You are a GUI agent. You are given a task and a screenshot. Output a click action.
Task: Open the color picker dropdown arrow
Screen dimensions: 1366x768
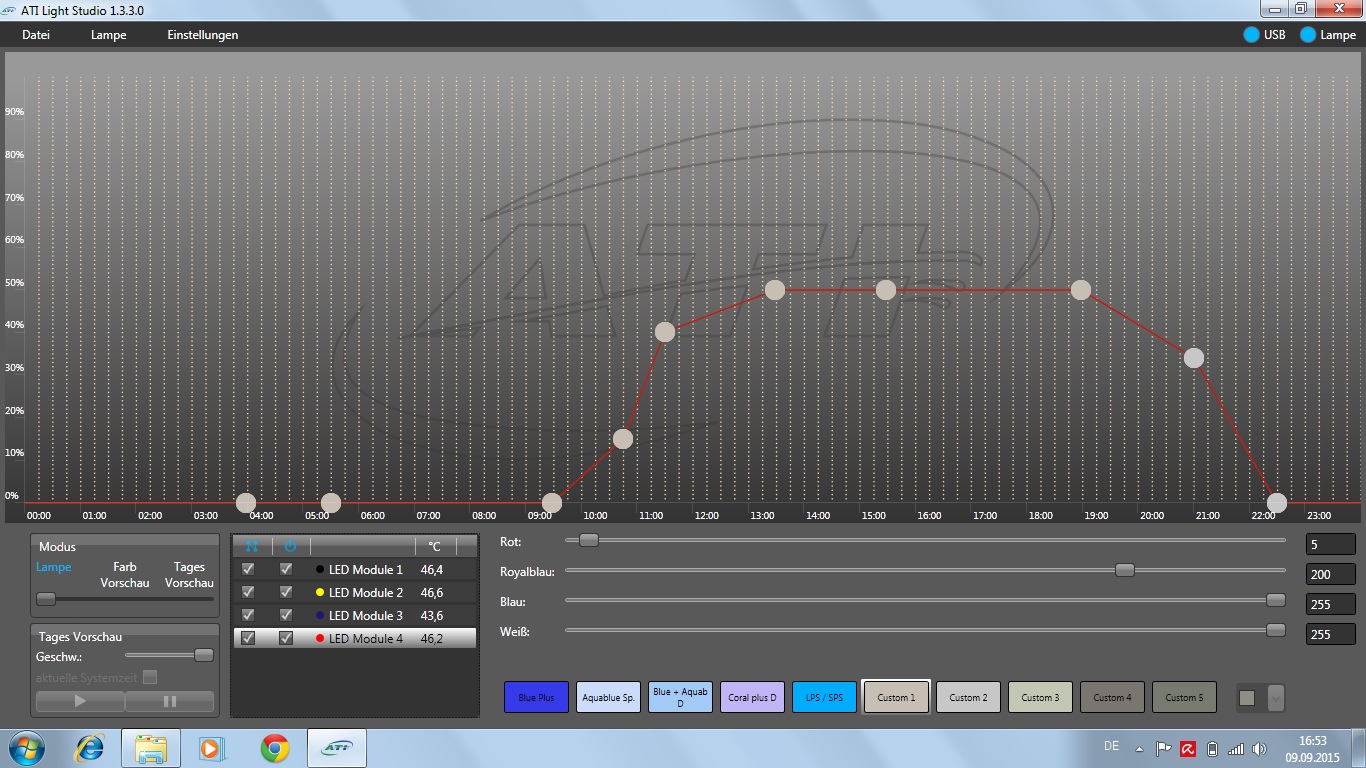click(1275, 698)
